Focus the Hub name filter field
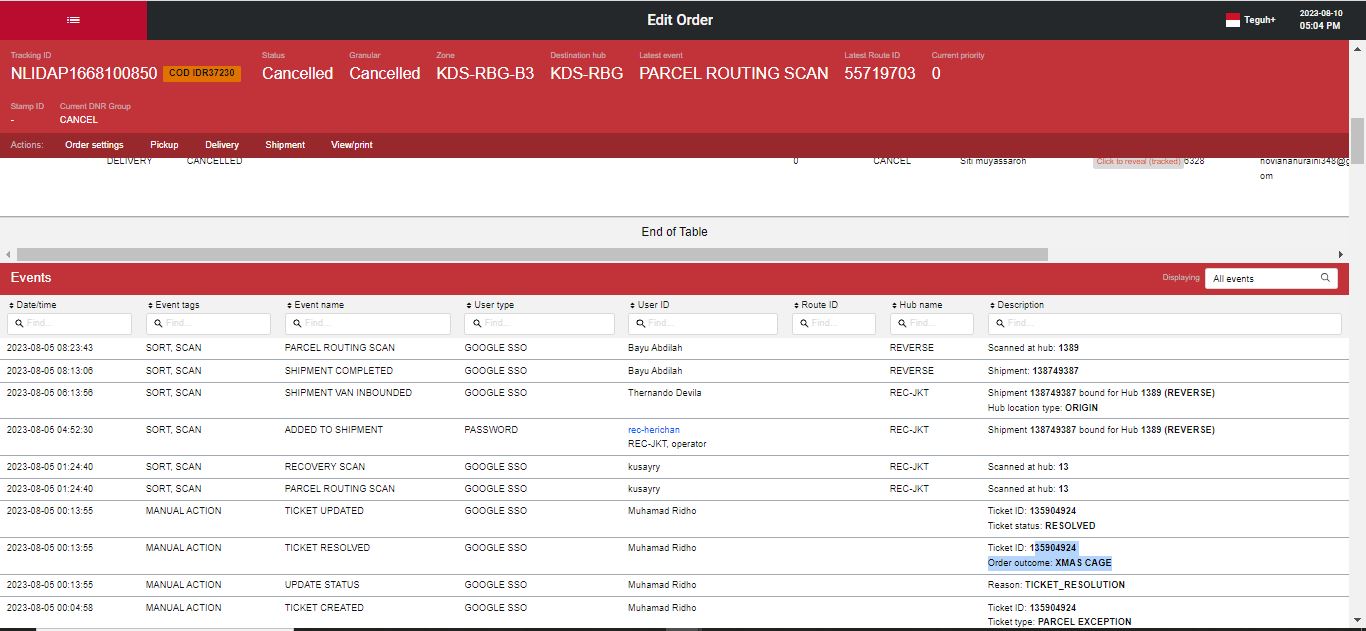Image resolution: width=1366 pixels, height=631 pixels. point(932,324)
